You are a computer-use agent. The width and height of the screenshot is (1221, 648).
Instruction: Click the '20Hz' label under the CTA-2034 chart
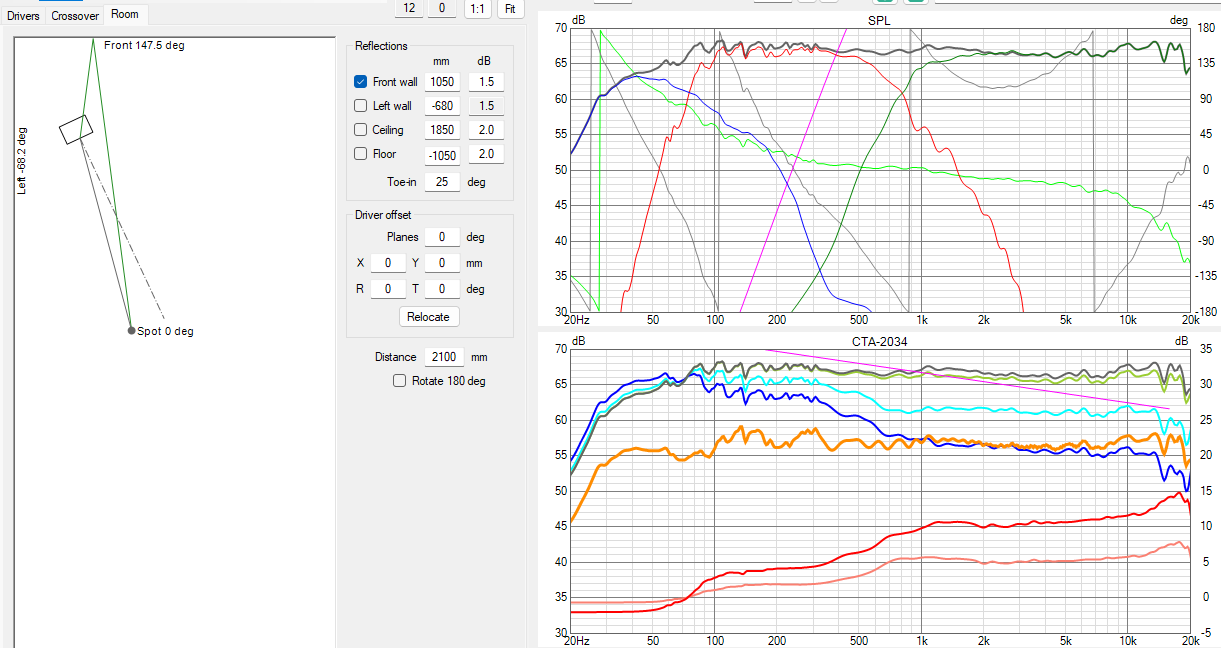point(577,640)
